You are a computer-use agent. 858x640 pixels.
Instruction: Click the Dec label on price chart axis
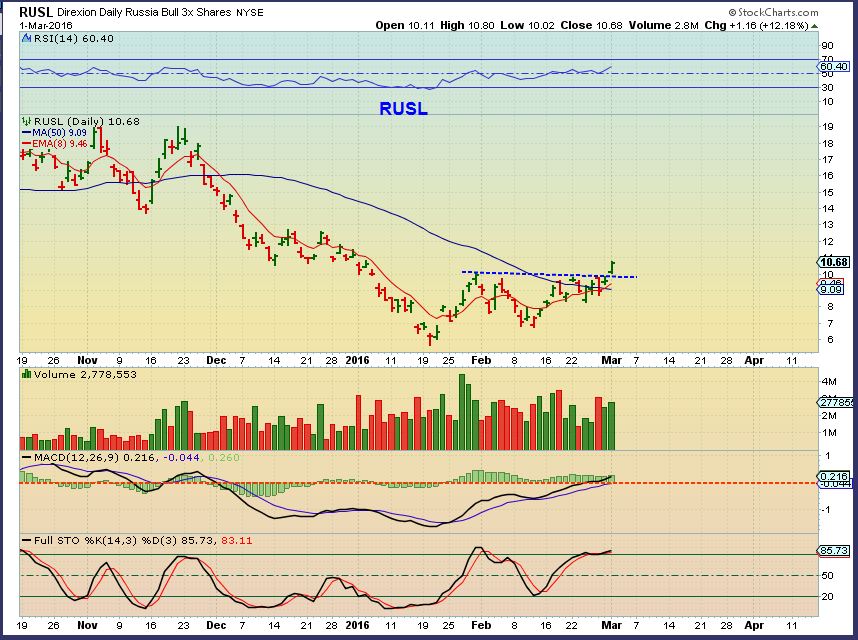(x=216, y=360)
